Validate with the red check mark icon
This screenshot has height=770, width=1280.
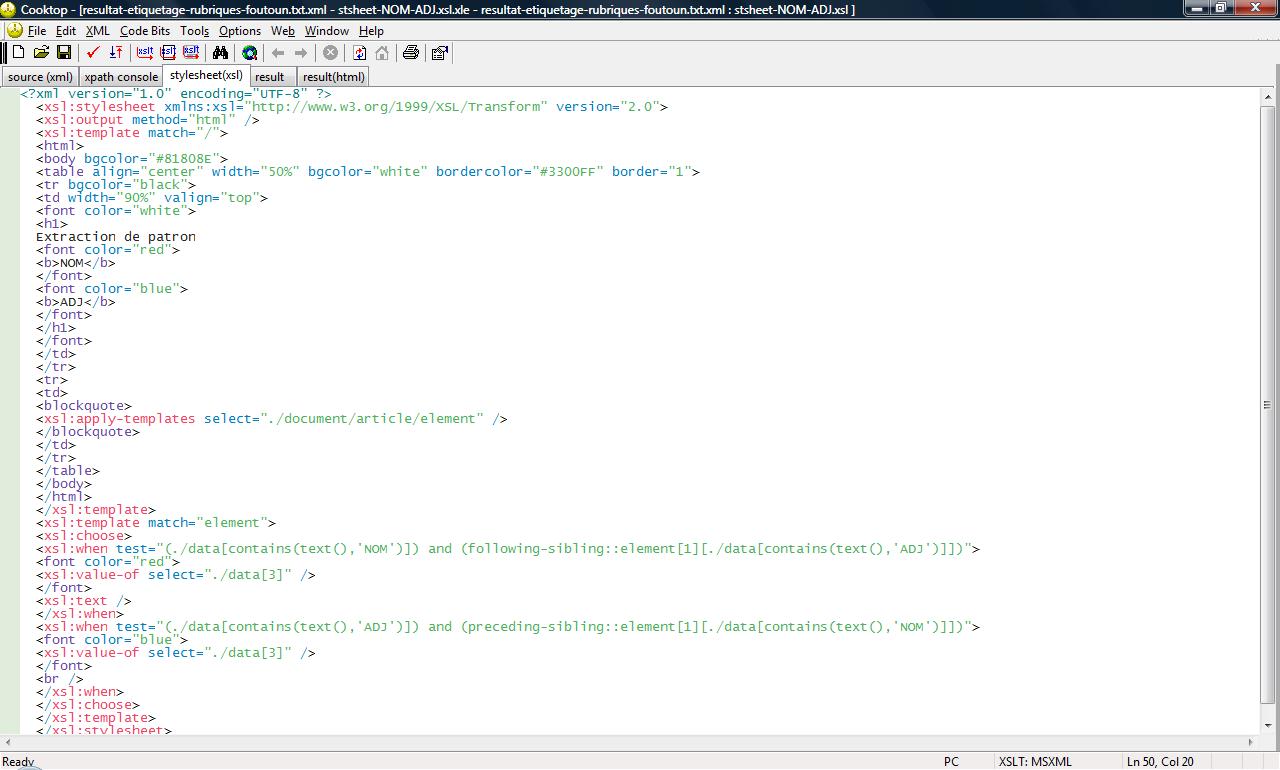tap(93, 53)
